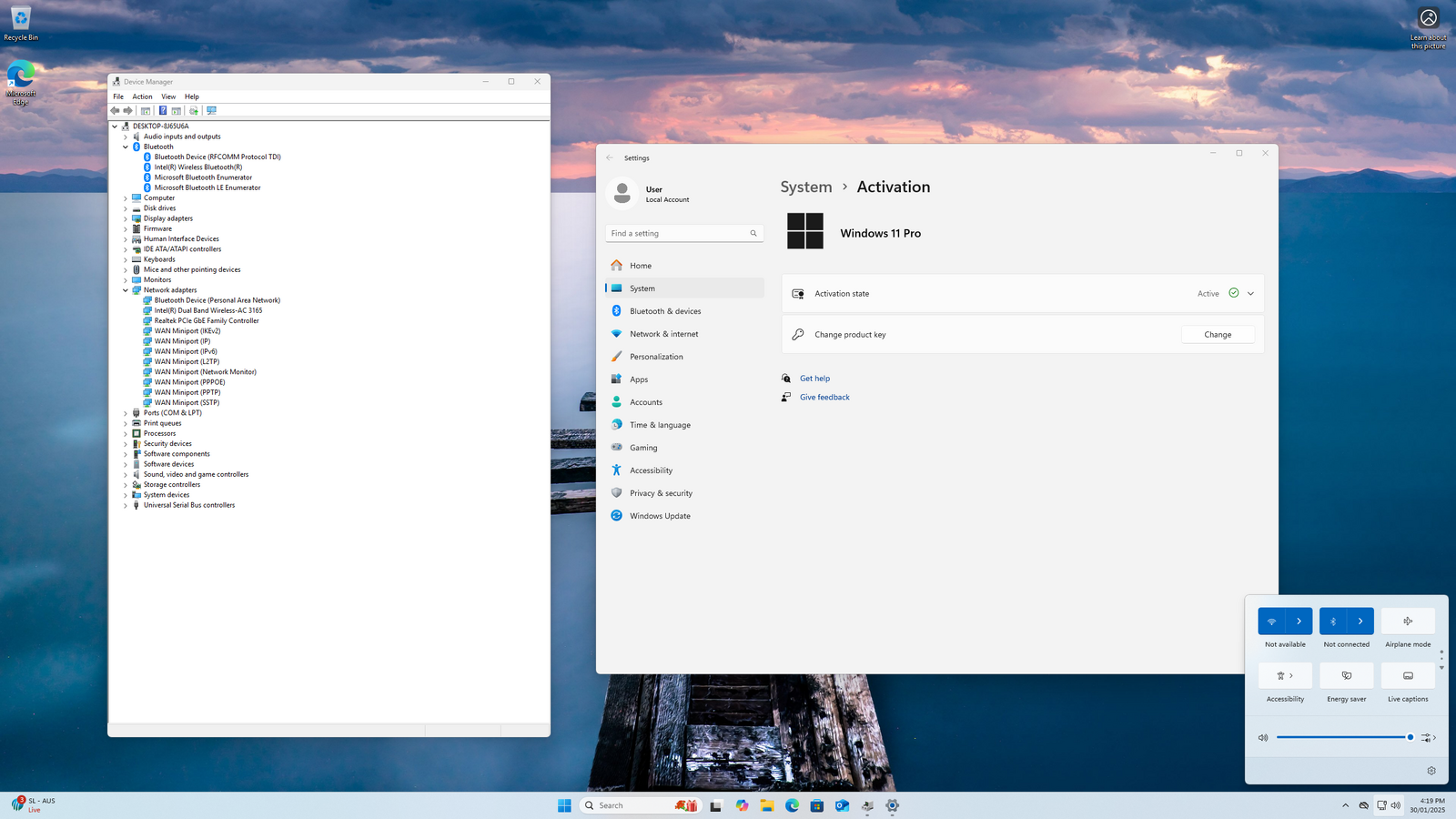The image size is (1456, 819).
Task: Click Forward arrow in Device Manager toolbar
Action: (x=128, y=110)
